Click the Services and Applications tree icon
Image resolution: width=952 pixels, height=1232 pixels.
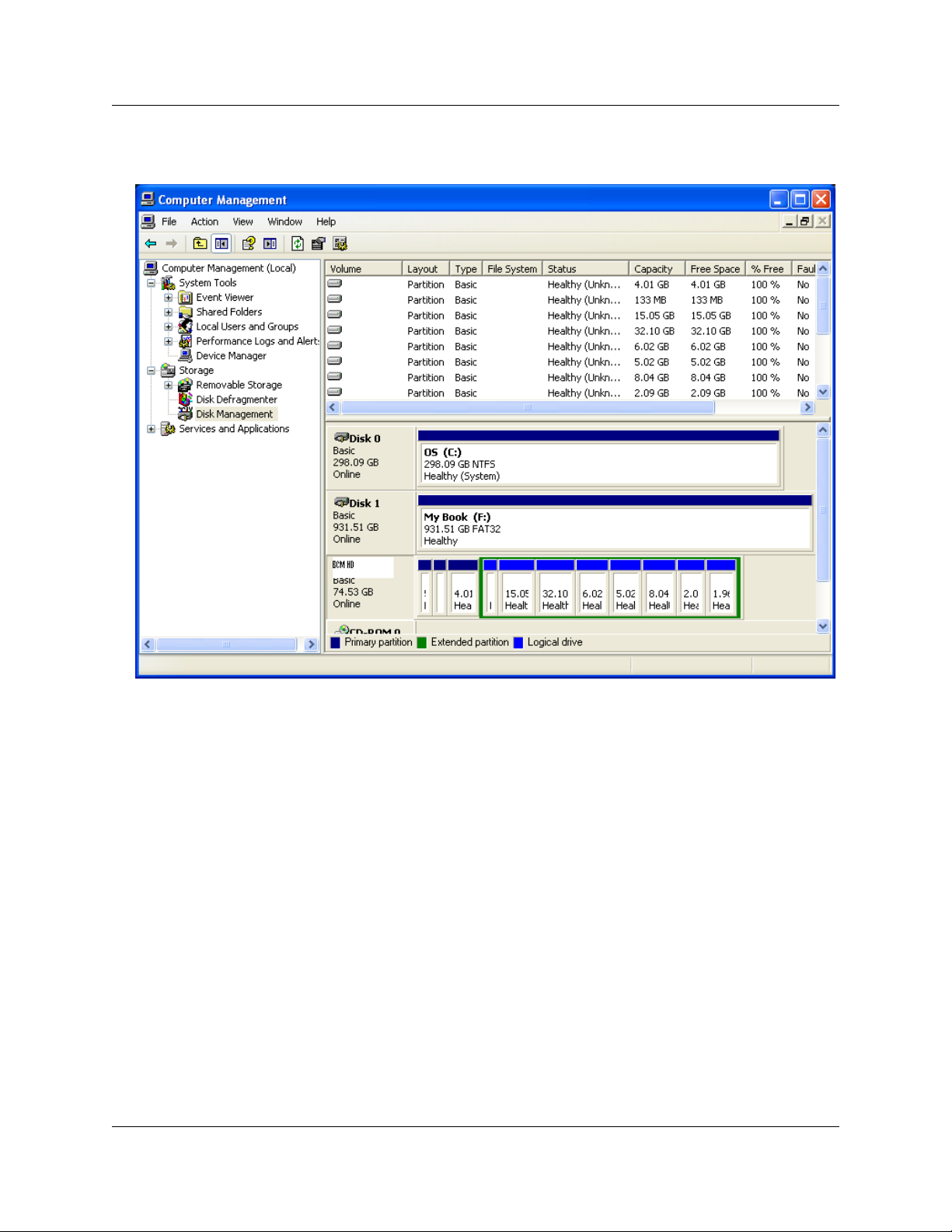click(x=168, y=428)
